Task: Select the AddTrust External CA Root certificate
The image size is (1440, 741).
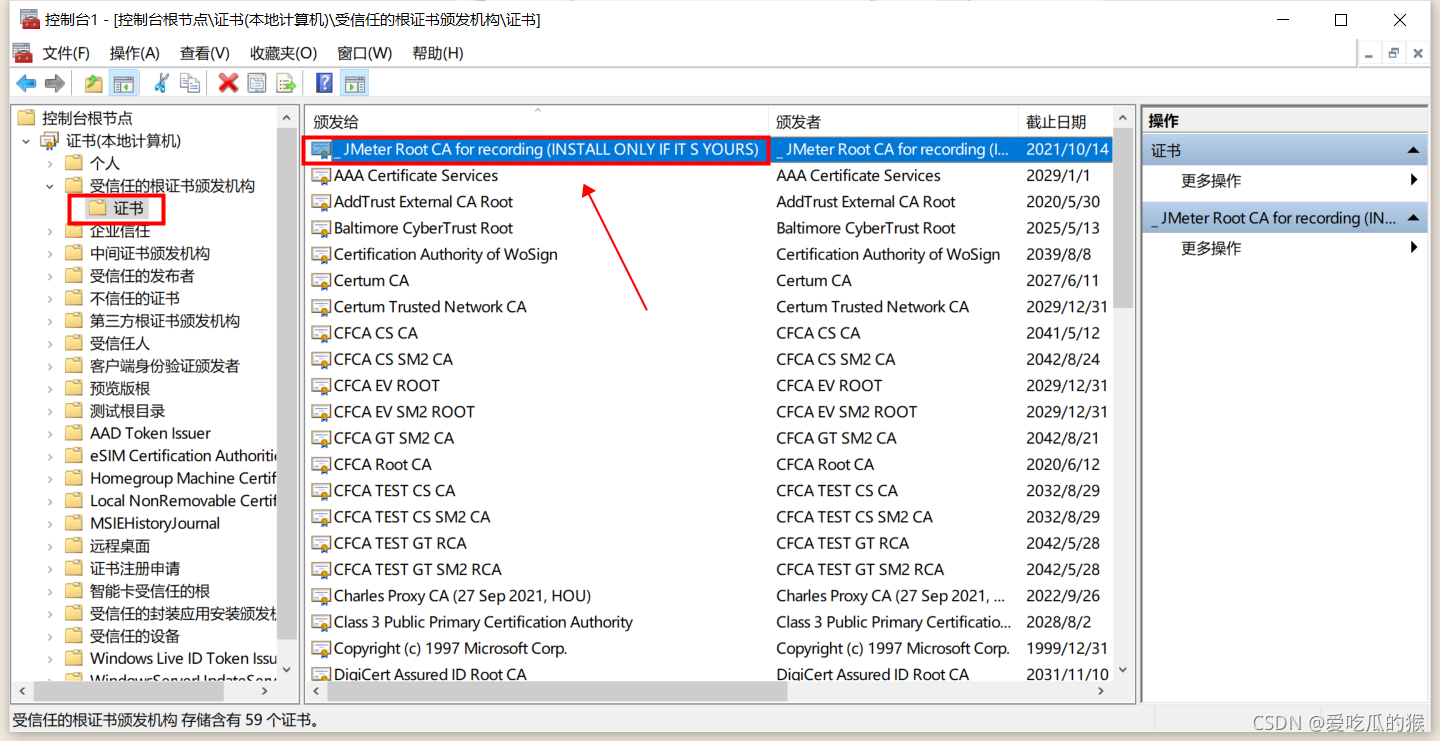Action: click(708, 202)
